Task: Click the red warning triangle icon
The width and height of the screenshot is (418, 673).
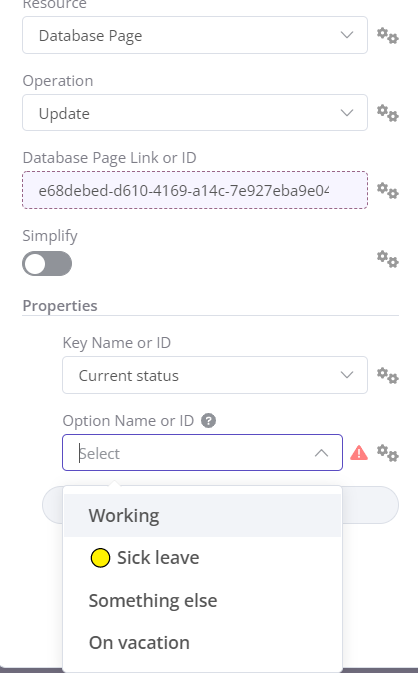Action: pos(359,453)
